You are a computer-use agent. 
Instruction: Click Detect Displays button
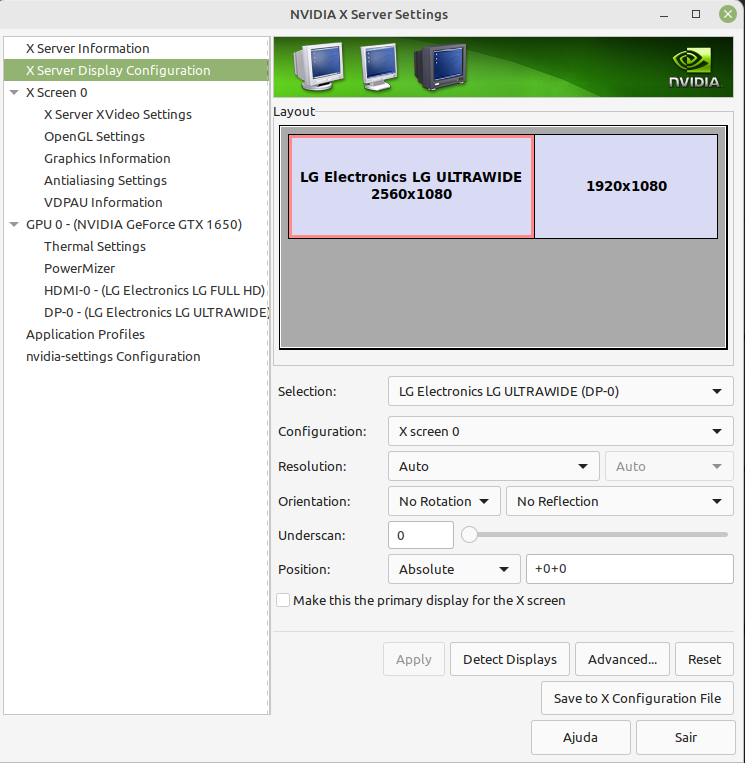point(509,659)
